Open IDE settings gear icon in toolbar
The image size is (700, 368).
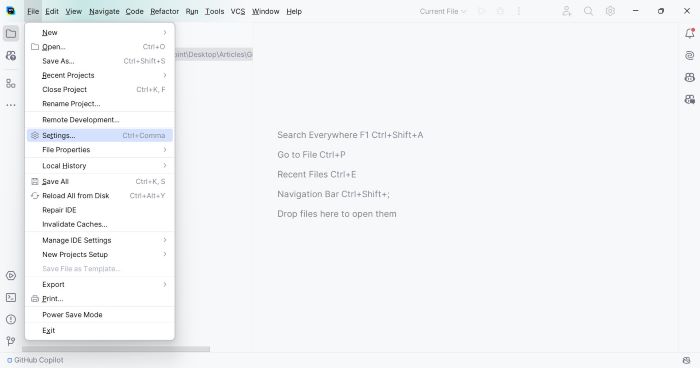click(610, 11)
